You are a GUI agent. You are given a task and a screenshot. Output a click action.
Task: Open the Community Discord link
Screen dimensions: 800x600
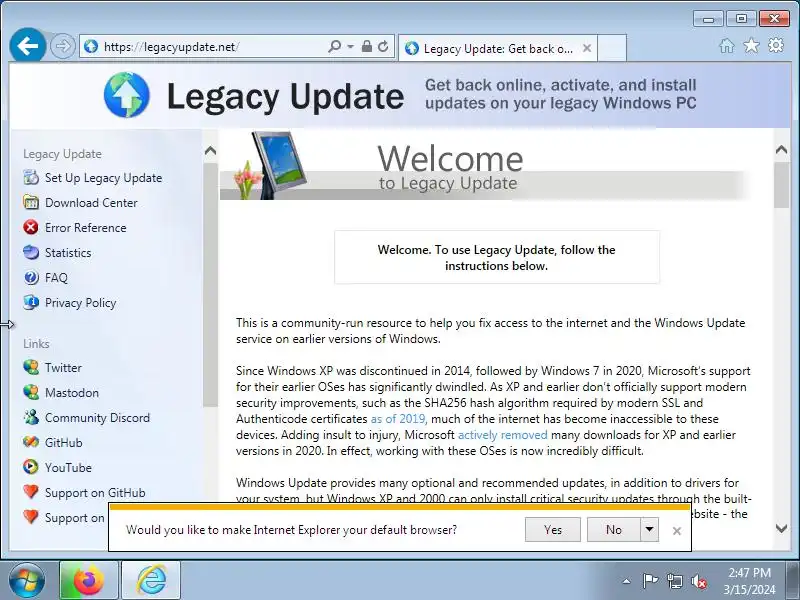[x=97, y=417]
